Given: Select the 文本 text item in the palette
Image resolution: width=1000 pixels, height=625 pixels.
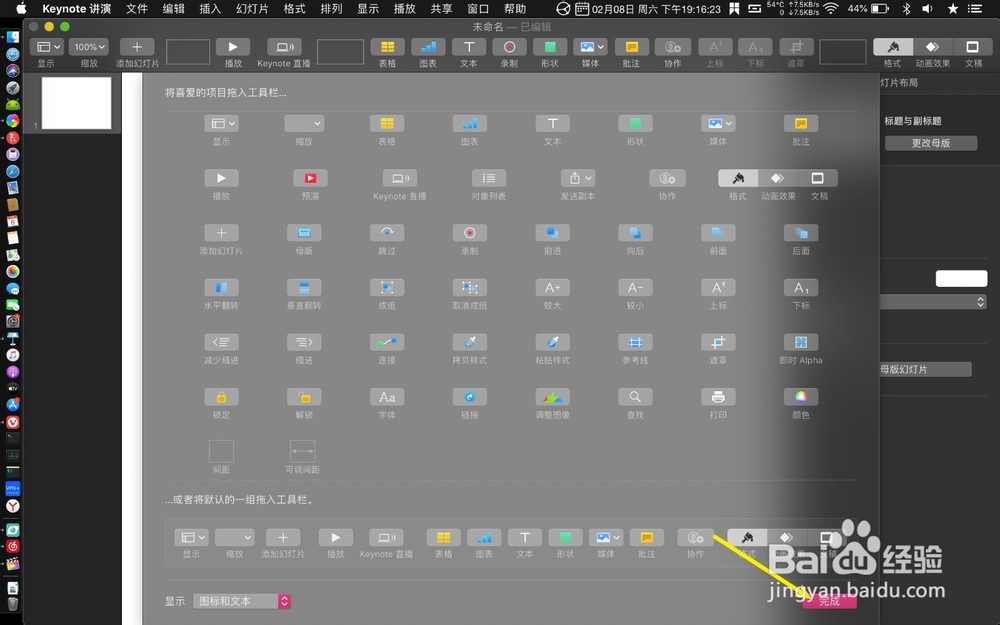Looking at the screenshot, I should coord(552,124).
